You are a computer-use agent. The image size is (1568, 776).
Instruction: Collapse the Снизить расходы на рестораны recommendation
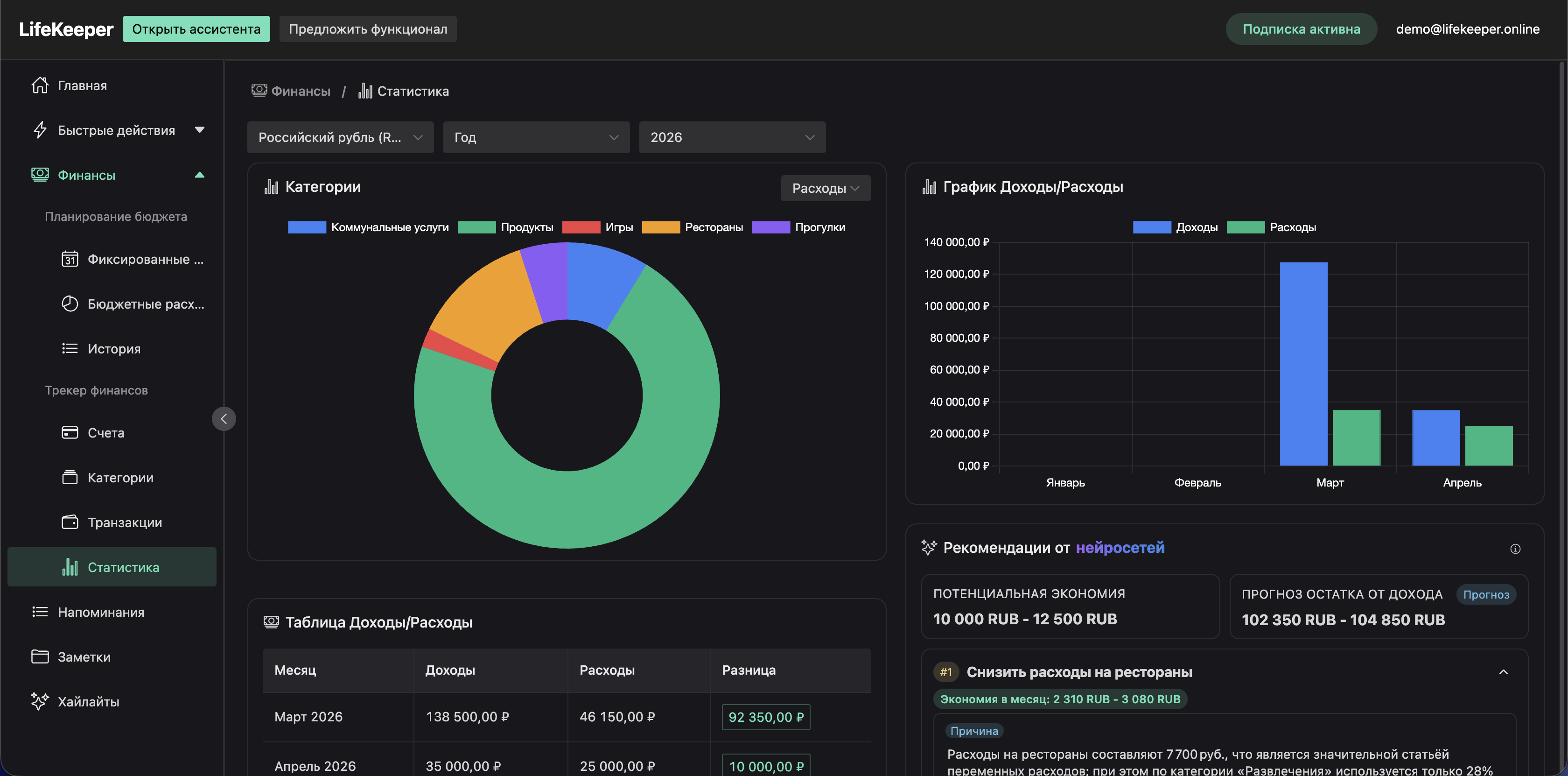coord(1503,672)
